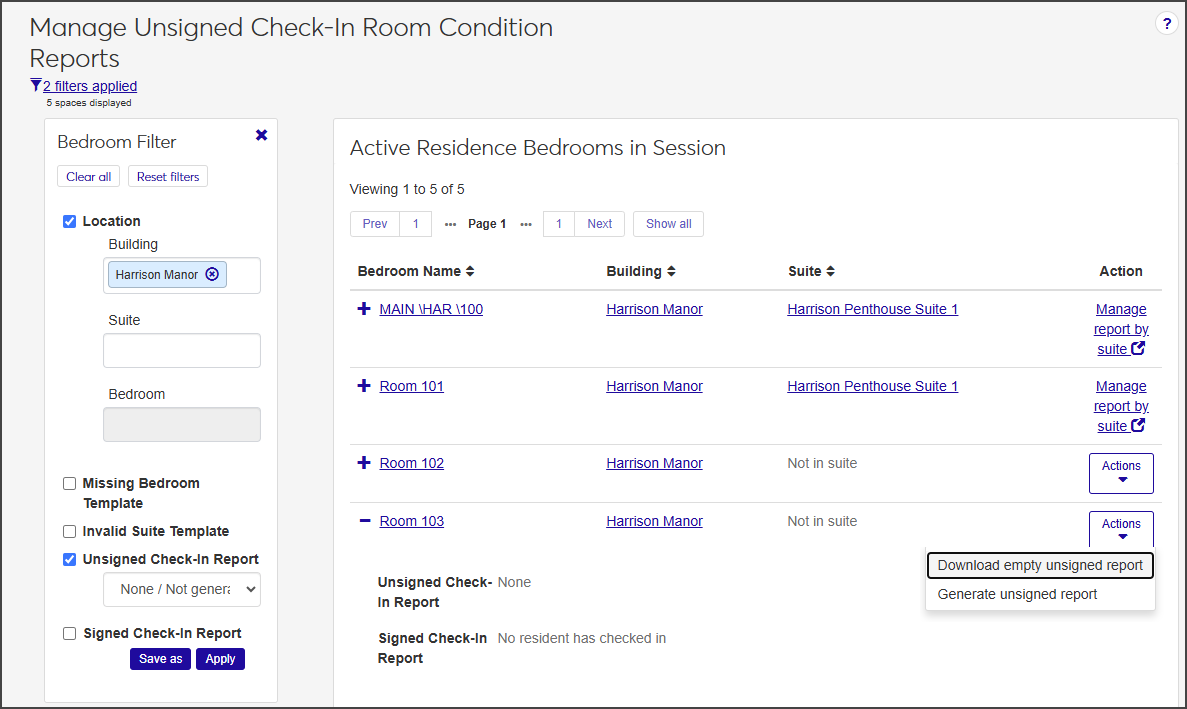Sort by Building column
The height and width of the screenshot is (709, 1187).
coord(671,271)
